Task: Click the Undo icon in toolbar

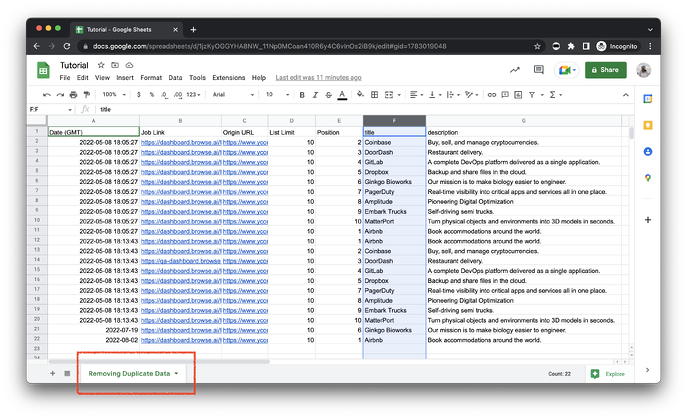Action: click(x=45, y=94)
